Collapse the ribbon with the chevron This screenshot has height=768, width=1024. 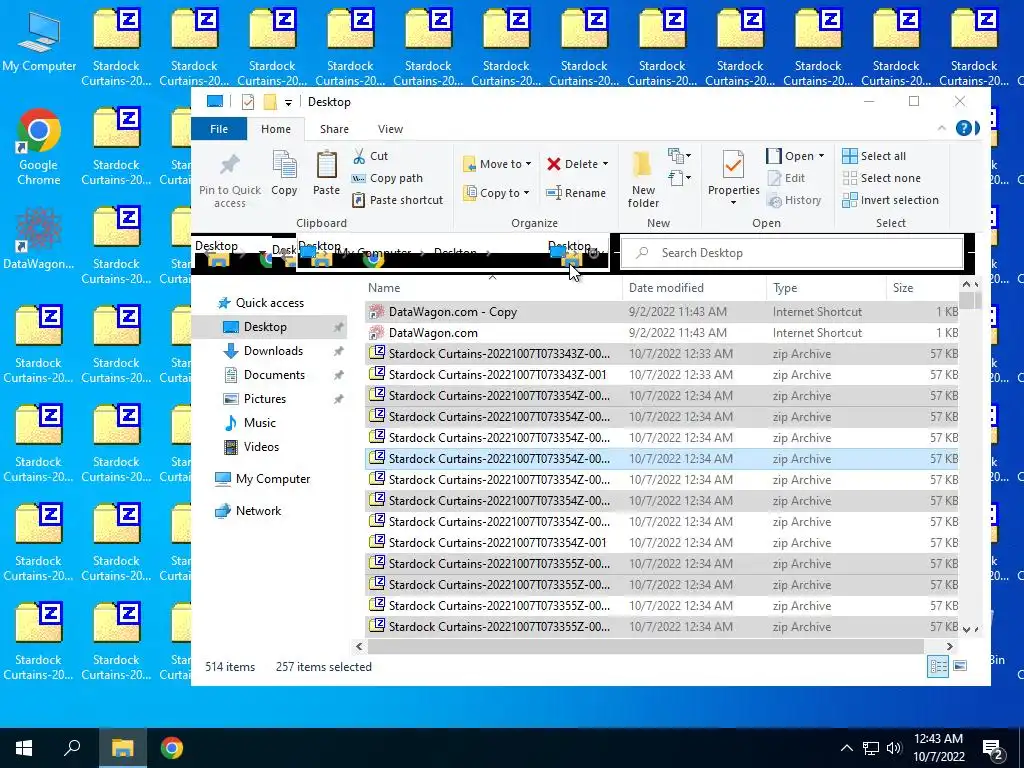[x=941, y=128]
